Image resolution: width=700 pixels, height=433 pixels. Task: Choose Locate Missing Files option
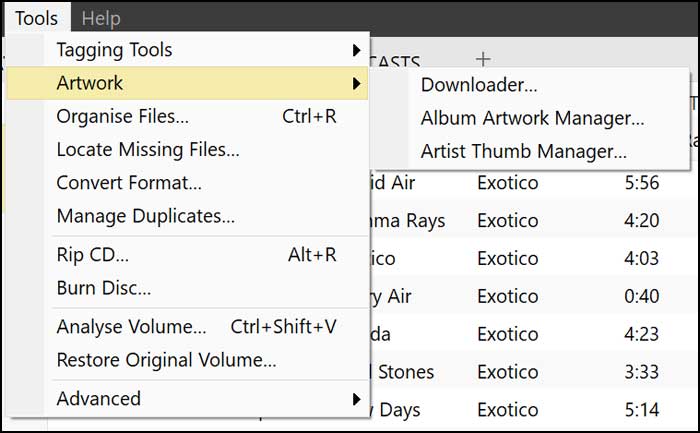(x=147, y=151)
